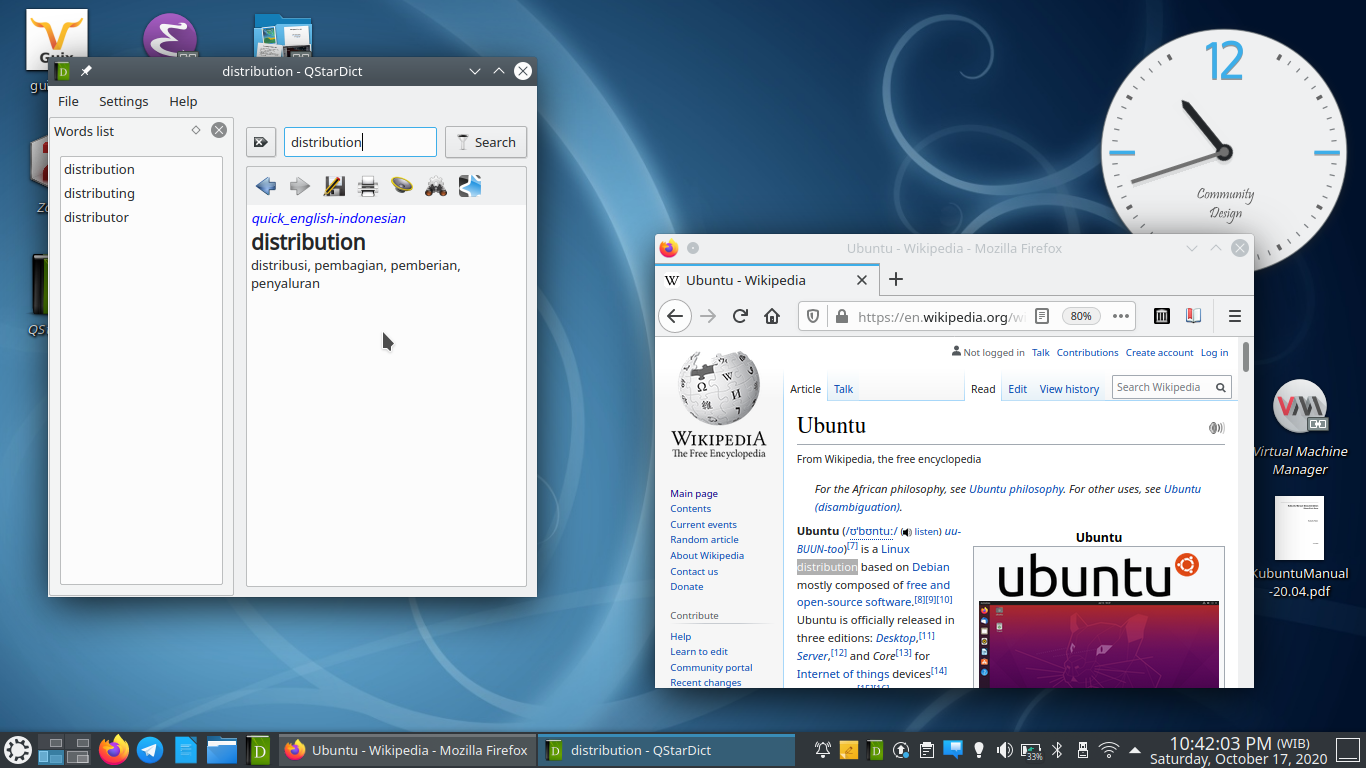Close the Words list panel

tap(219, 130)
